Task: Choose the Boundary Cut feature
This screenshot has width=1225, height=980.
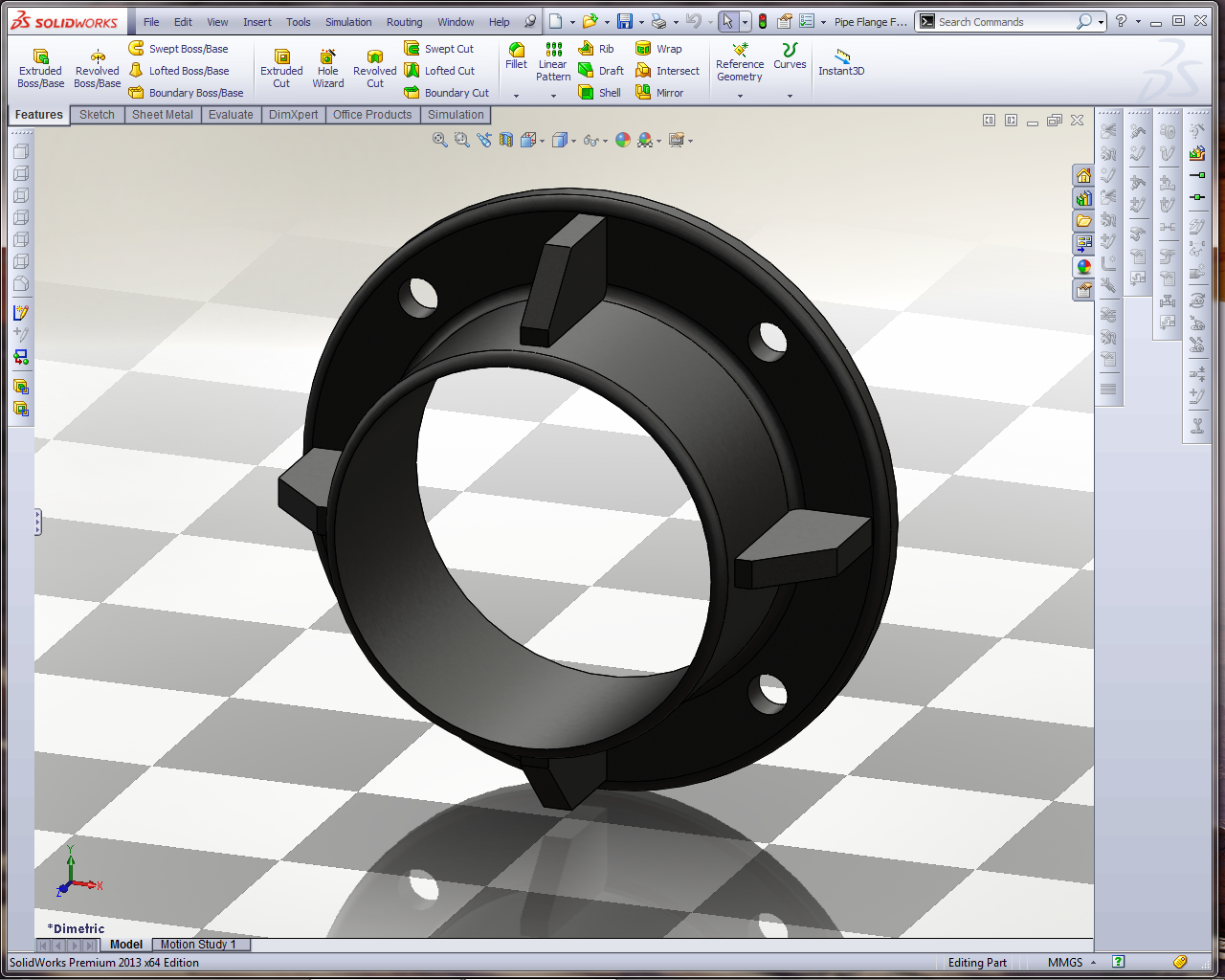Action: click(x=446, y=93)
